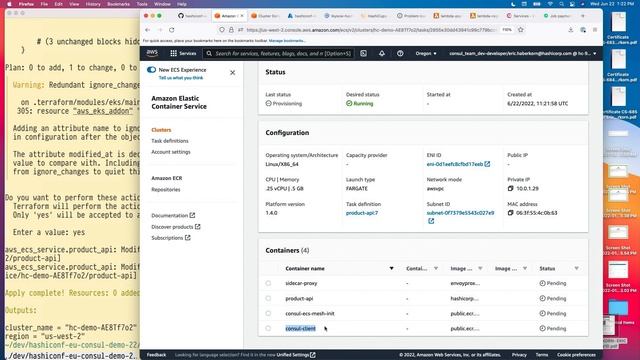Click the Pending status clock for sidecar-proxy
The height and width of the screenshot is (360, 640).
click(542, 283)
